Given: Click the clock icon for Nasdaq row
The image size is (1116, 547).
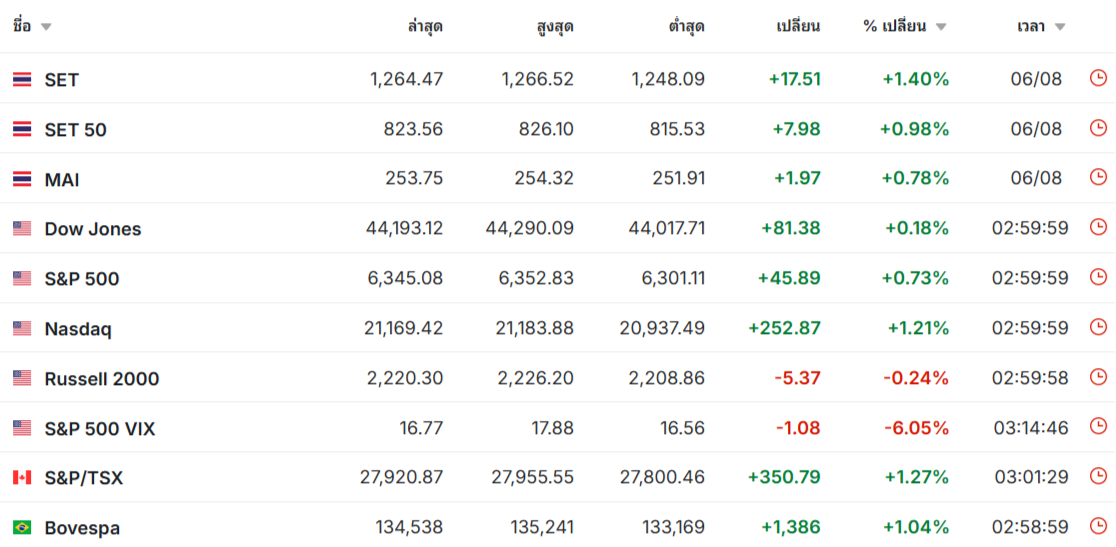Looking at the screenshot, I should pos(1098,327).
